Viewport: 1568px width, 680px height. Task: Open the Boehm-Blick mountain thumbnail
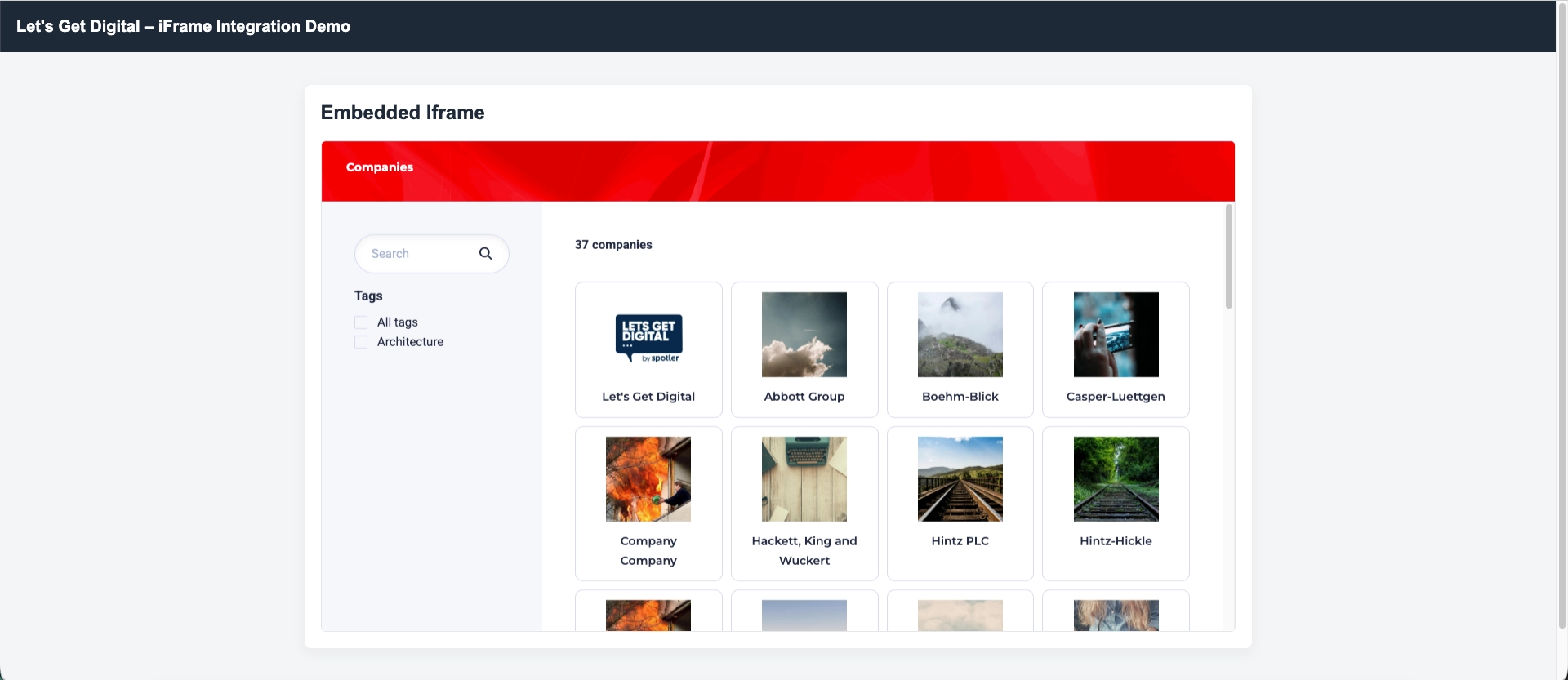tap(960, 335)
